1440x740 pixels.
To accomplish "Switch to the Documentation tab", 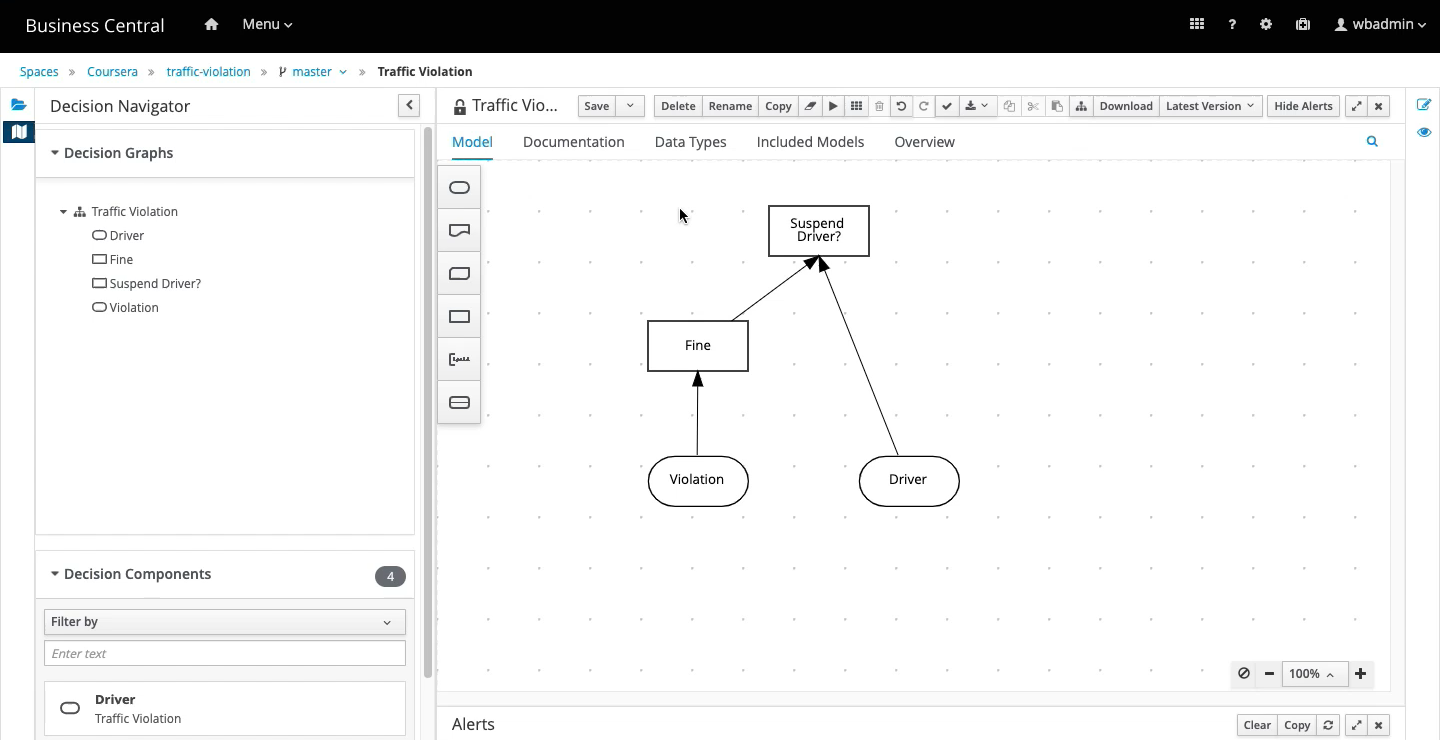I will point(574,142).
